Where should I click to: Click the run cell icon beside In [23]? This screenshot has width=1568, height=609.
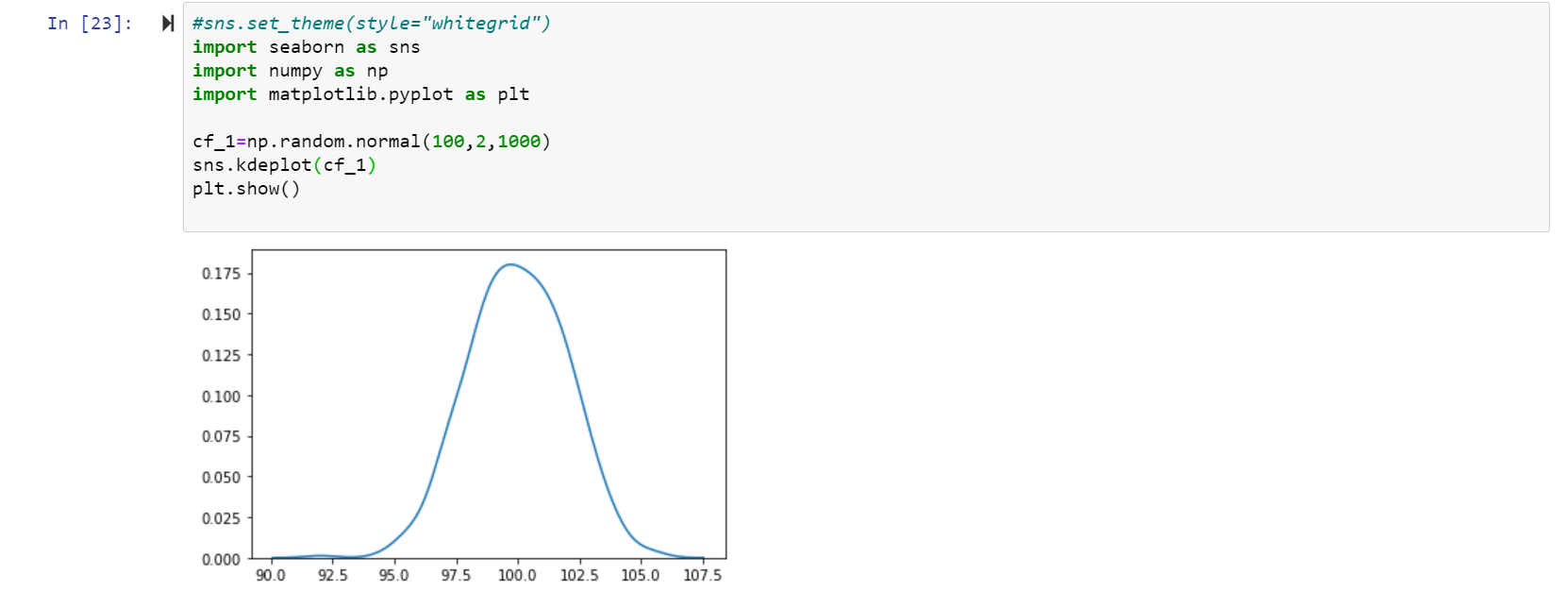pyautogui.click(x=168, y=24)
